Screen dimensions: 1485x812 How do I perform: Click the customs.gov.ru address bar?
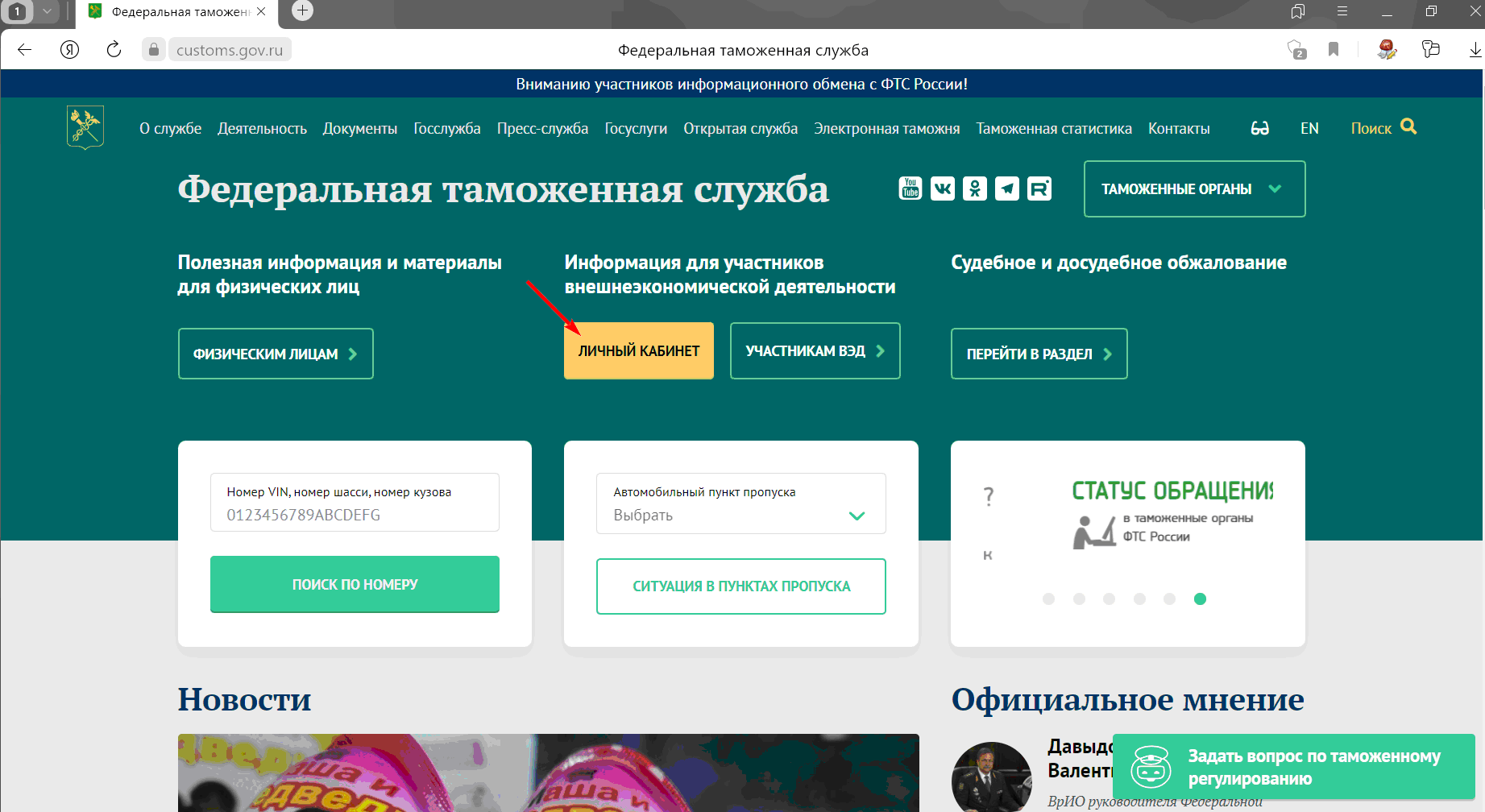coord(230,50)
